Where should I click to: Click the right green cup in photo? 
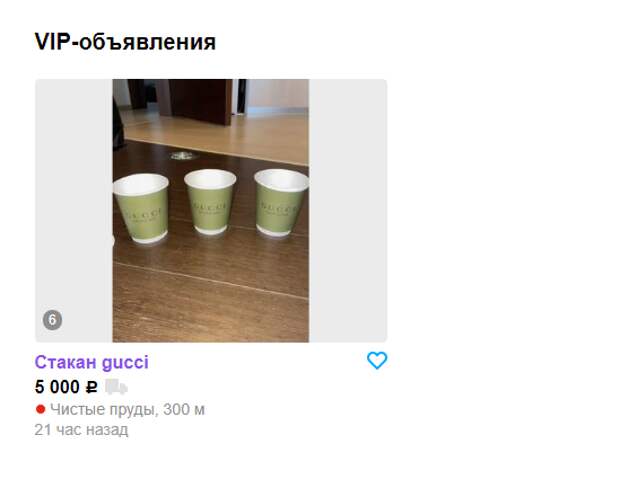(x=282, y=203)
